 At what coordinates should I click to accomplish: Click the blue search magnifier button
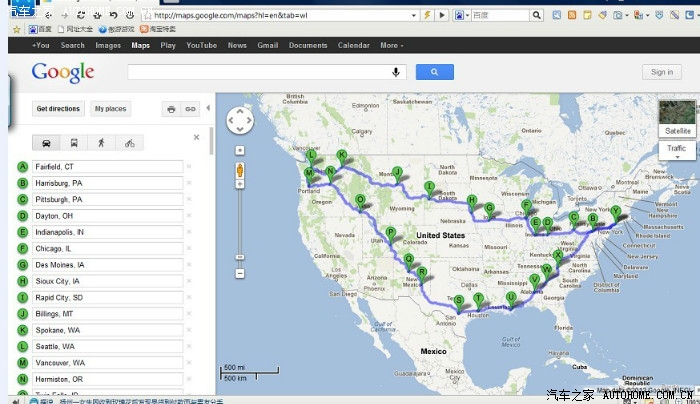click(x=434, y=72)
